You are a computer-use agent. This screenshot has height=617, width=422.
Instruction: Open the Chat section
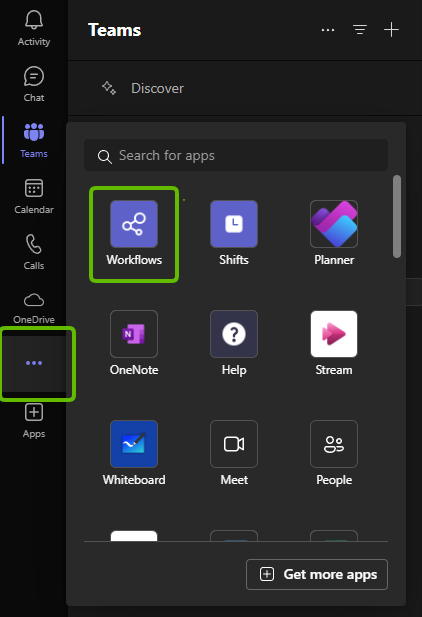click(34, 84)
